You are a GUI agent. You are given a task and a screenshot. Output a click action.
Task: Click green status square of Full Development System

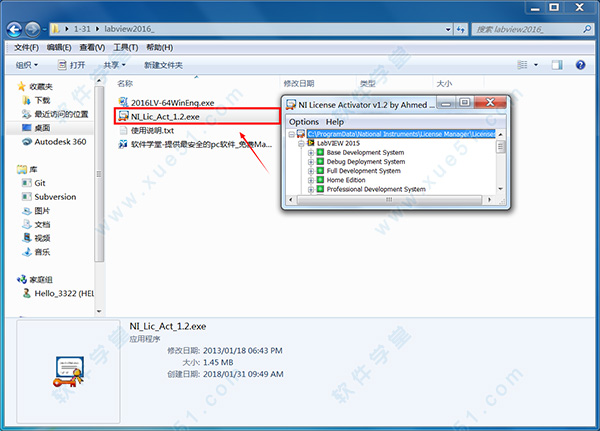pyautogui.click(x=320, y=171)
